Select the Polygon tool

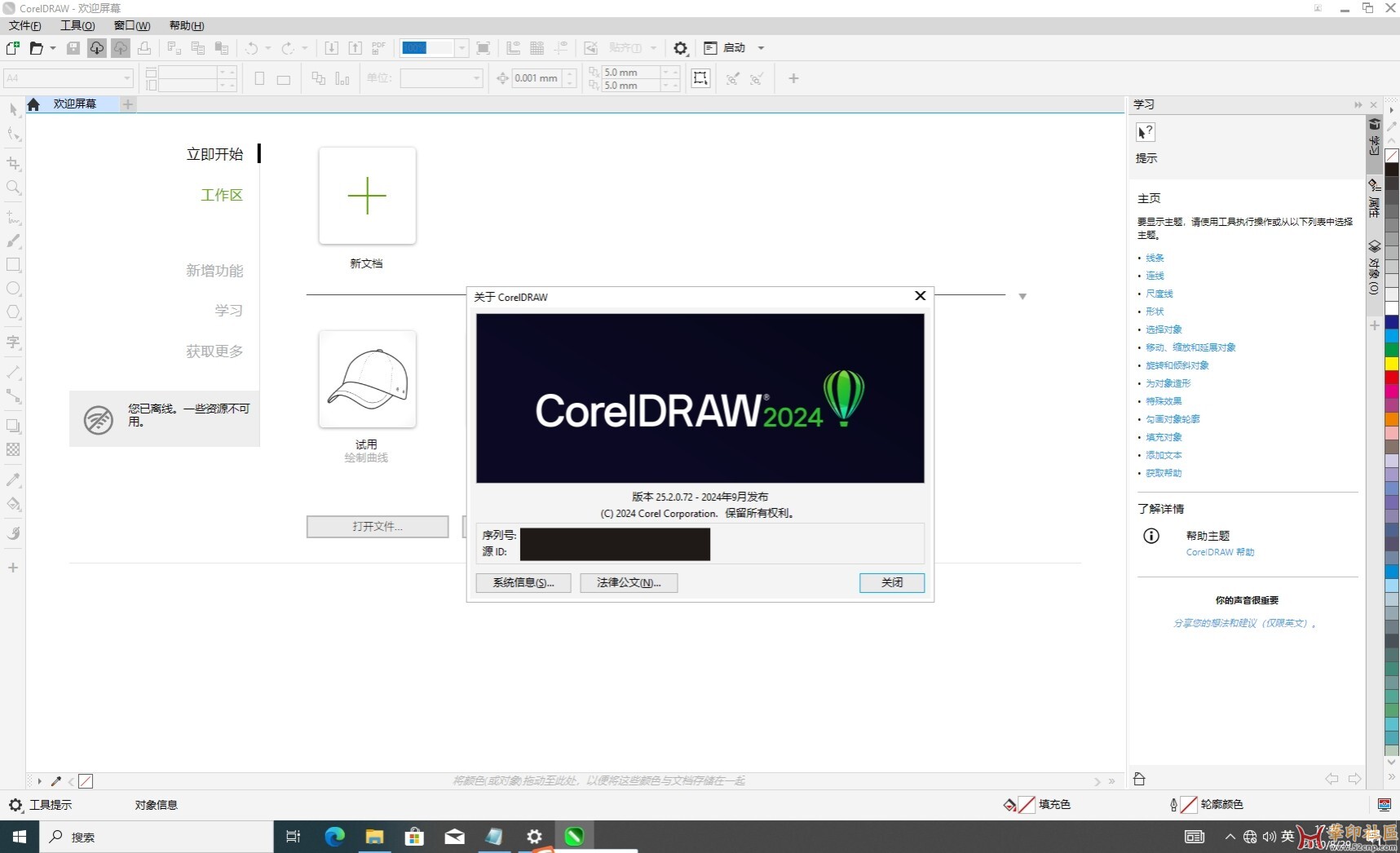point(14,312)
